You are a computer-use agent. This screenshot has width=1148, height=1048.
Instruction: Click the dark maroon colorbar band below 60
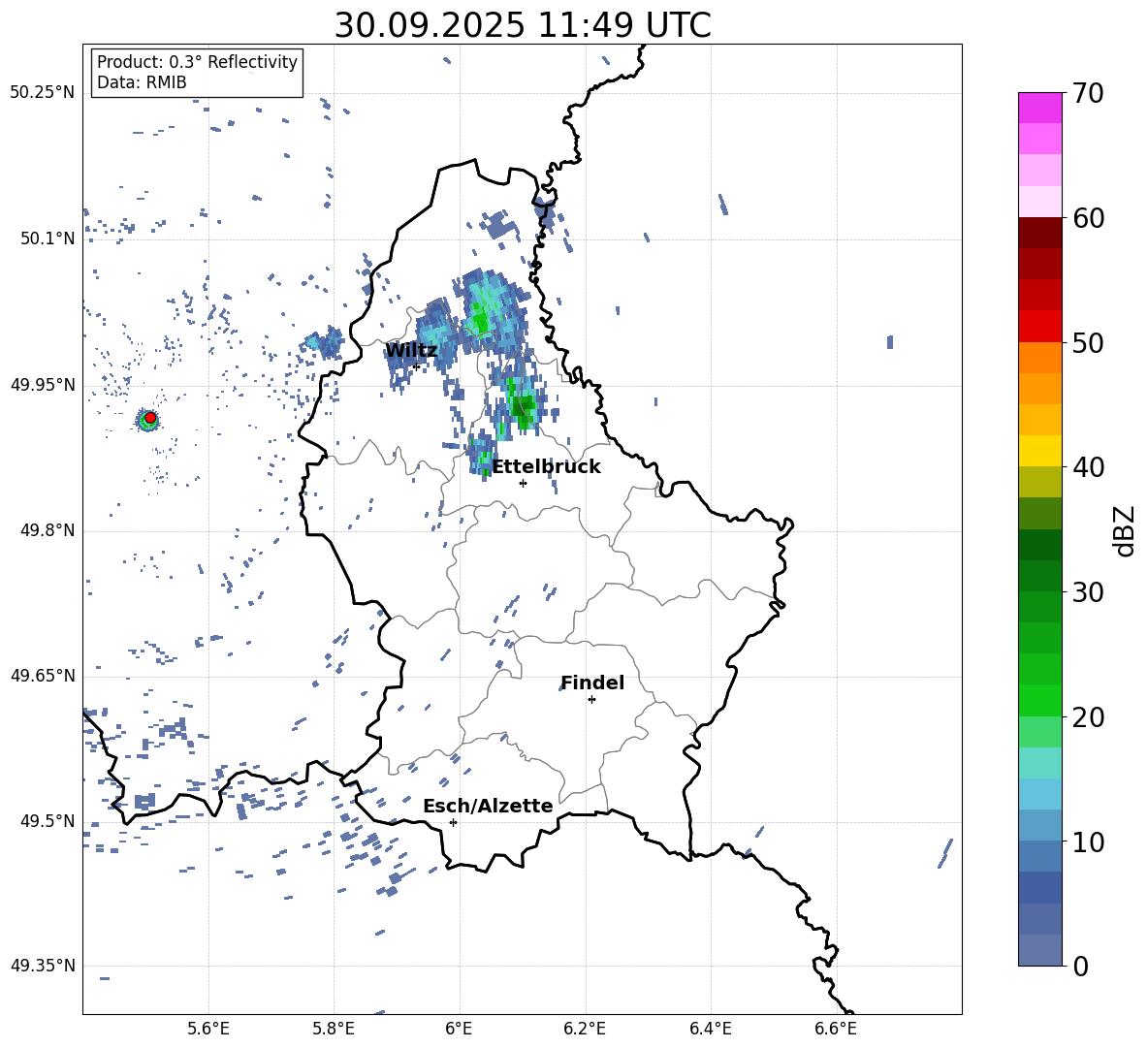pyautogui.click(x=1039, y=233)
